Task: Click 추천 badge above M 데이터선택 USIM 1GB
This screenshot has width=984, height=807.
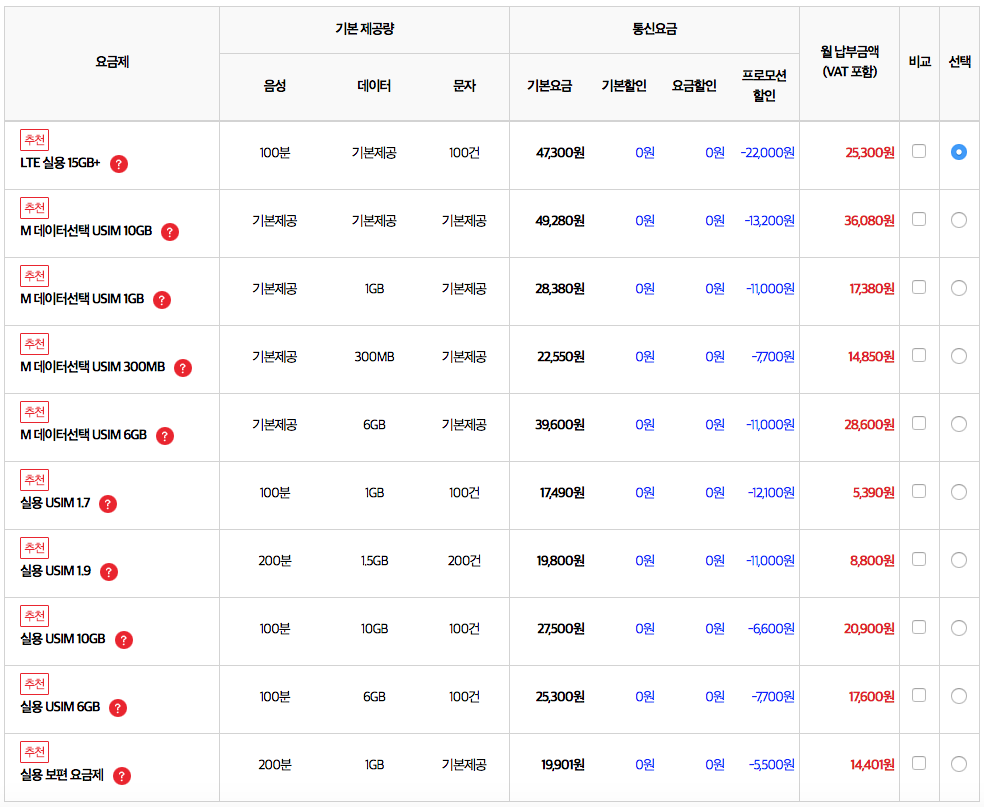Action: click(x=35, y=276)
